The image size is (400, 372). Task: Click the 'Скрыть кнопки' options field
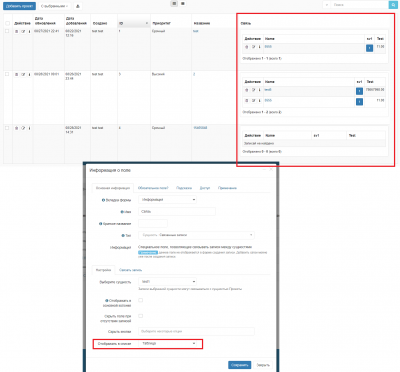click(196, 331)
